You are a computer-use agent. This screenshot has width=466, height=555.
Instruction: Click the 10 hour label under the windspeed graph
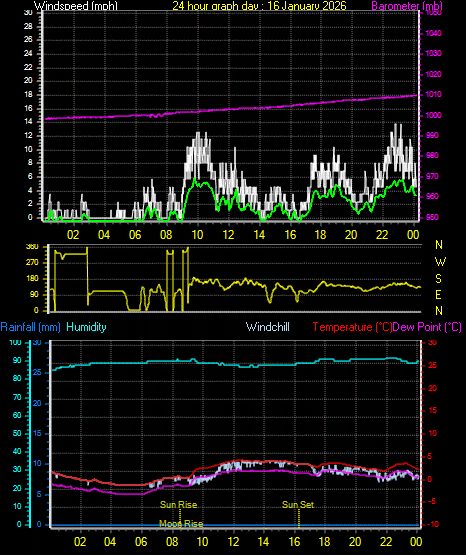(197, 235)
